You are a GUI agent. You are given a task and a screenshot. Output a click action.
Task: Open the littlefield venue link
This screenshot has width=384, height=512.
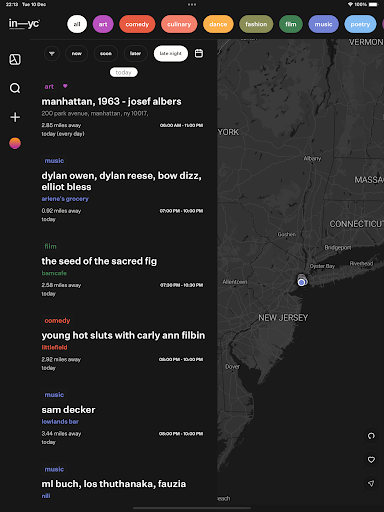[54, 347]
